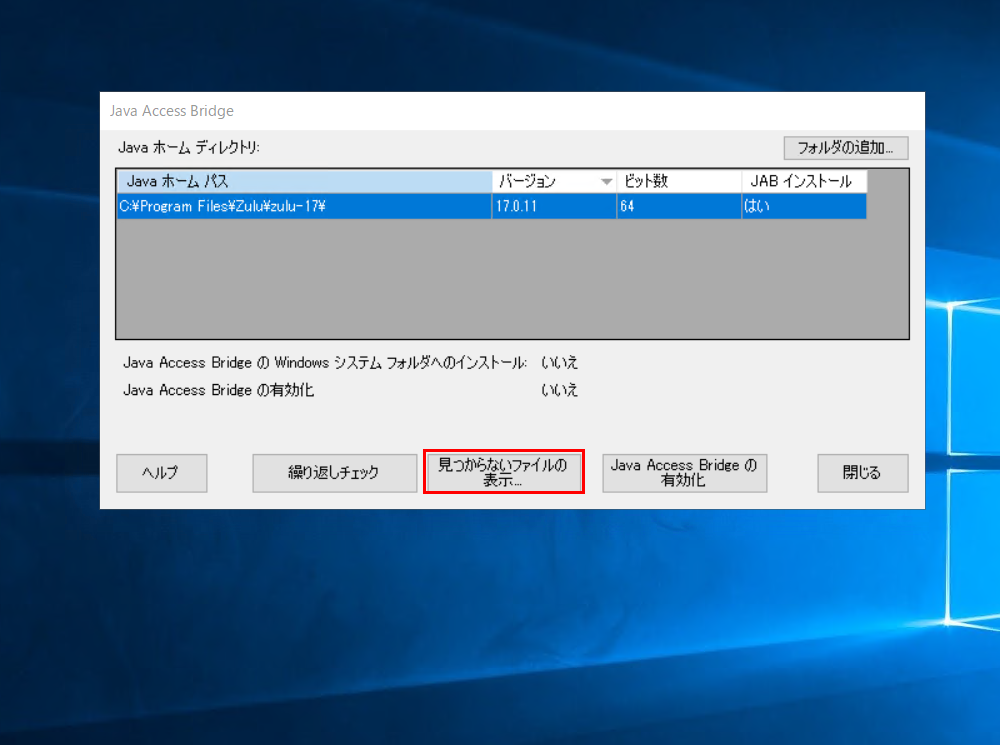Sort by バージョン column header
The width and height of the screenshot is (1000, 745).
[x=554, y=181]
